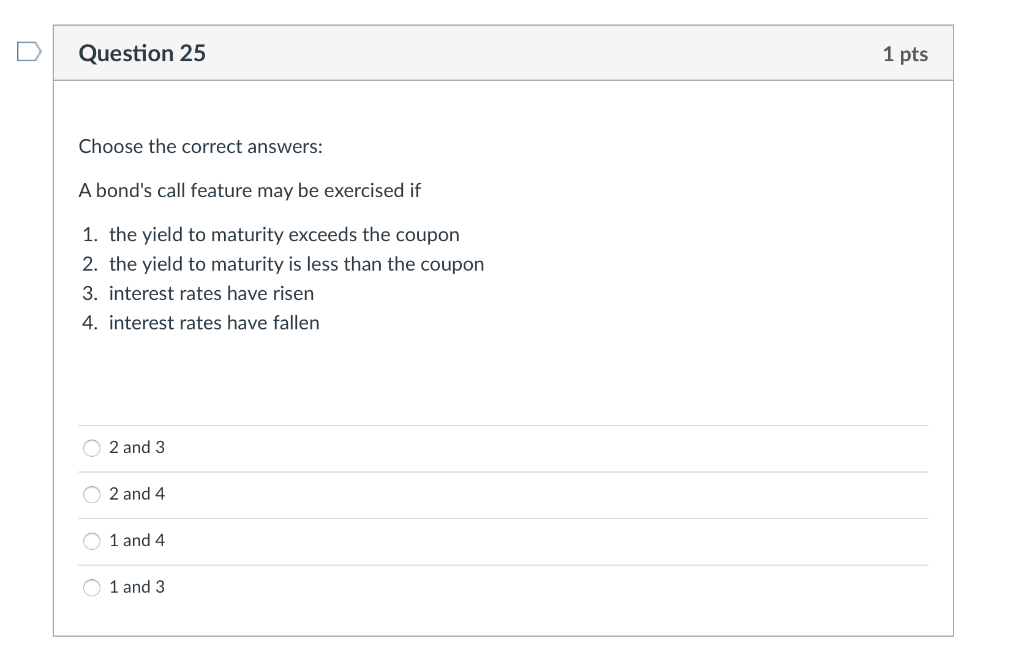Click the 'A bond's call feature' prompt sentence

(x=250, y=190)
